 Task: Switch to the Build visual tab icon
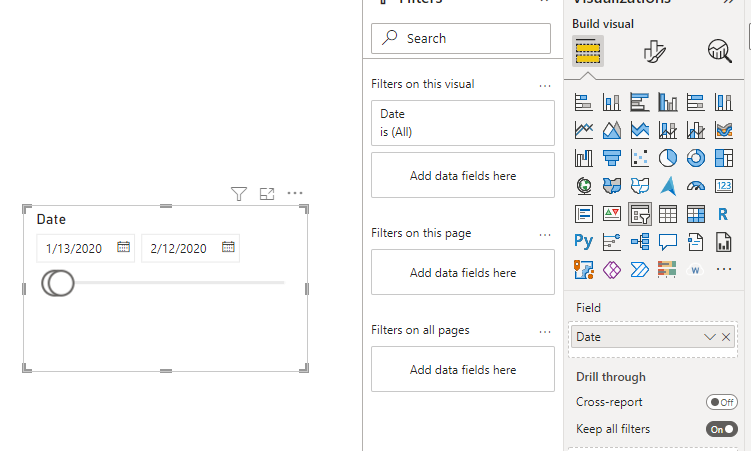click(x=588, y=51)
